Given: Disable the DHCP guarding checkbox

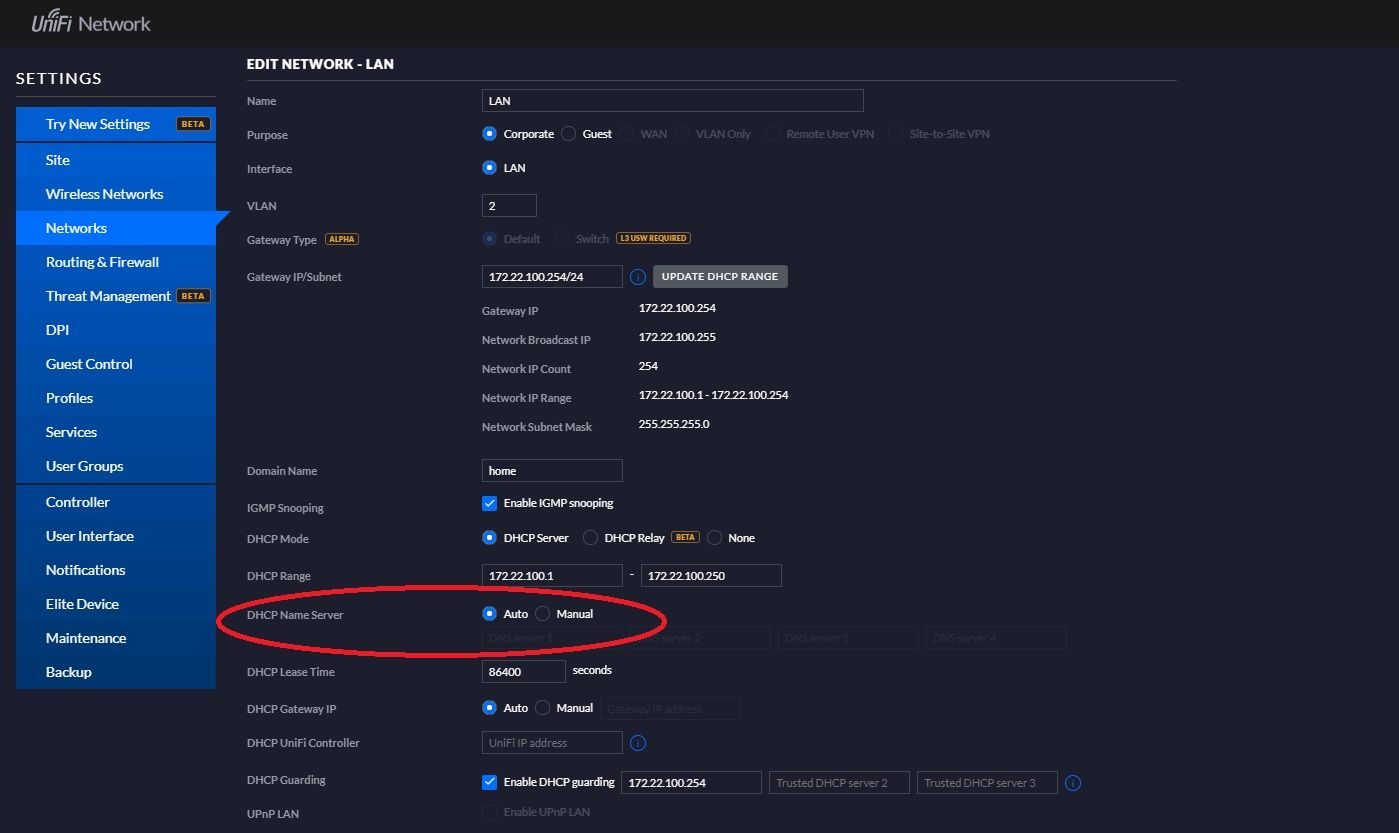Looking at the screenshot, I should [489, 782].
